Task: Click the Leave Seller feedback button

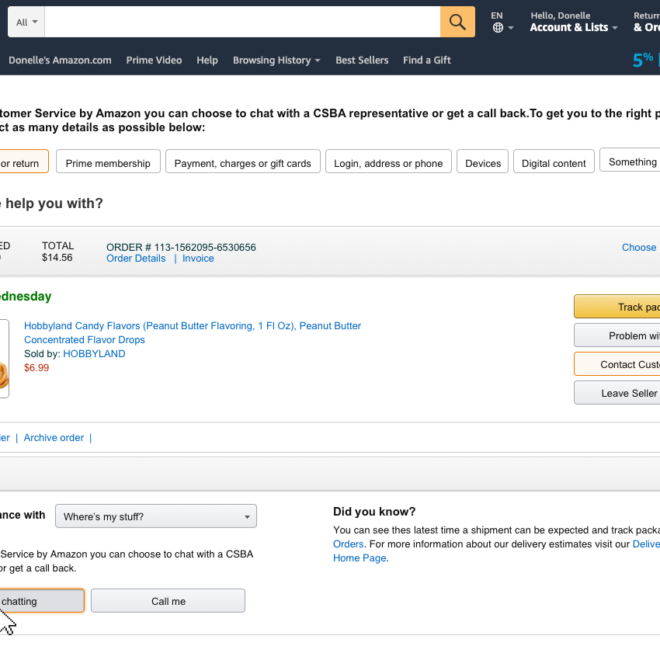Action: tap(617, 393)
